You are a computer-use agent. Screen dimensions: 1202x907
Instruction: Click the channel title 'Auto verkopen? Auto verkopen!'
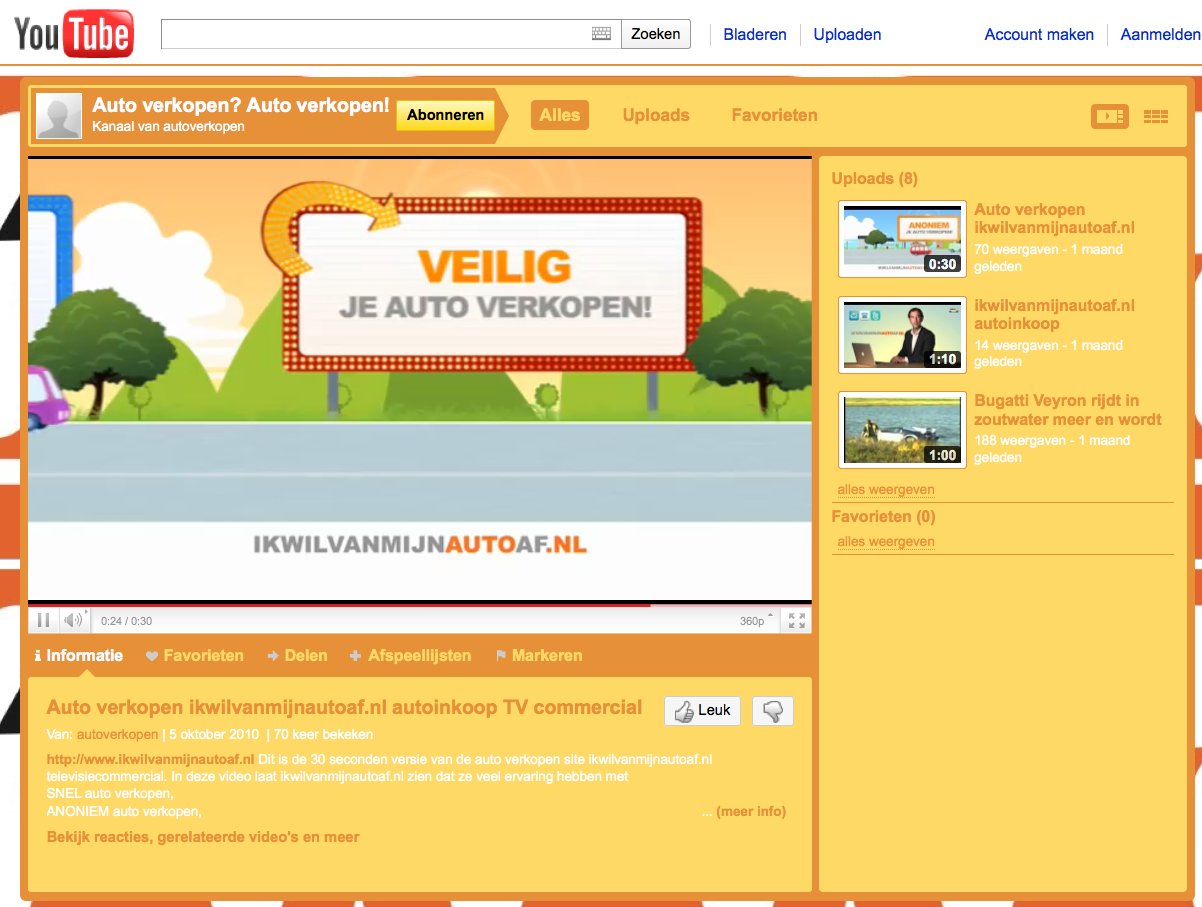(x=241, y=105)
